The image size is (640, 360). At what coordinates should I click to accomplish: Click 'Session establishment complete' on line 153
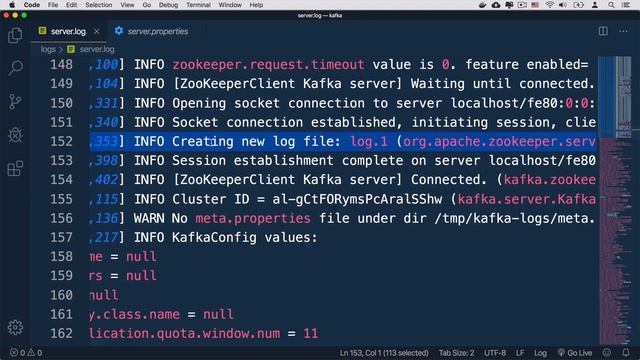click(288, 161)
